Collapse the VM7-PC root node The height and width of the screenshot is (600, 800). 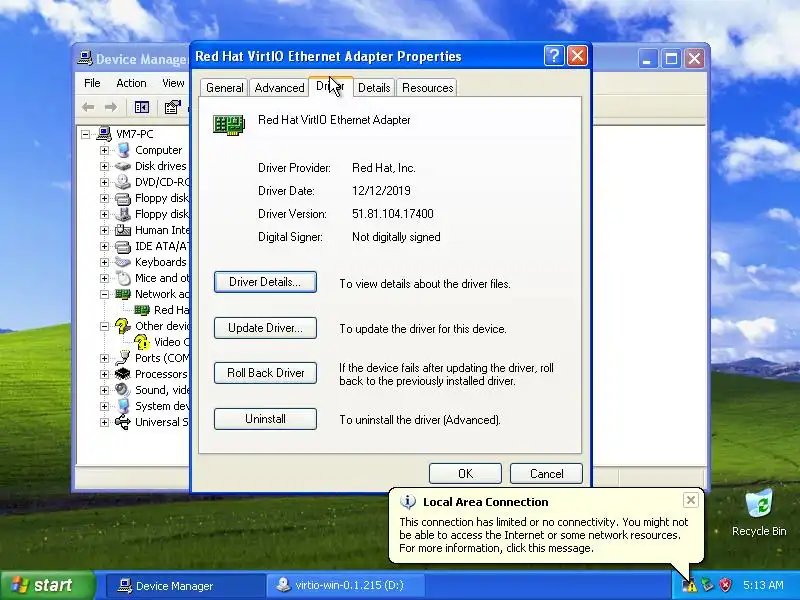point(86,134)
